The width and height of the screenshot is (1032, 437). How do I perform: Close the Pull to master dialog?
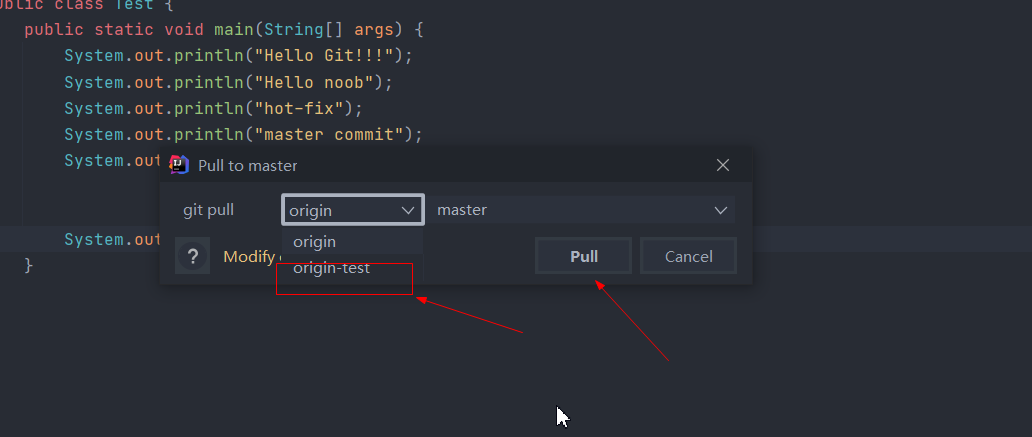click(x=723, y=165)
